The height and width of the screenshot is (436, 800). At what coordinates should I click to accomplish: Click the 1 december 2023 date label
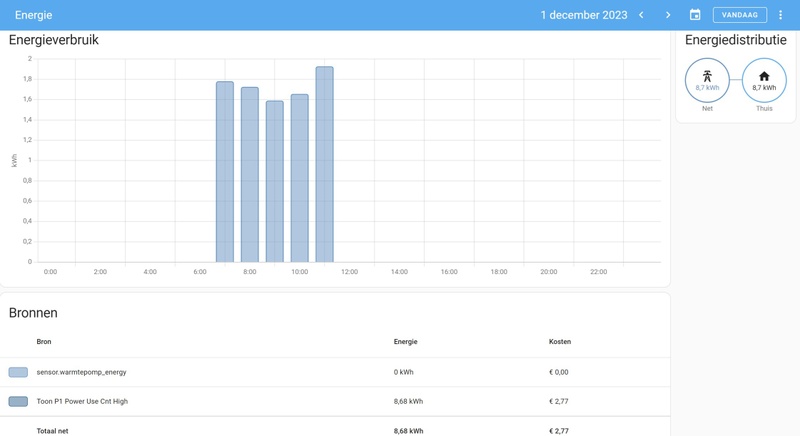584,15
